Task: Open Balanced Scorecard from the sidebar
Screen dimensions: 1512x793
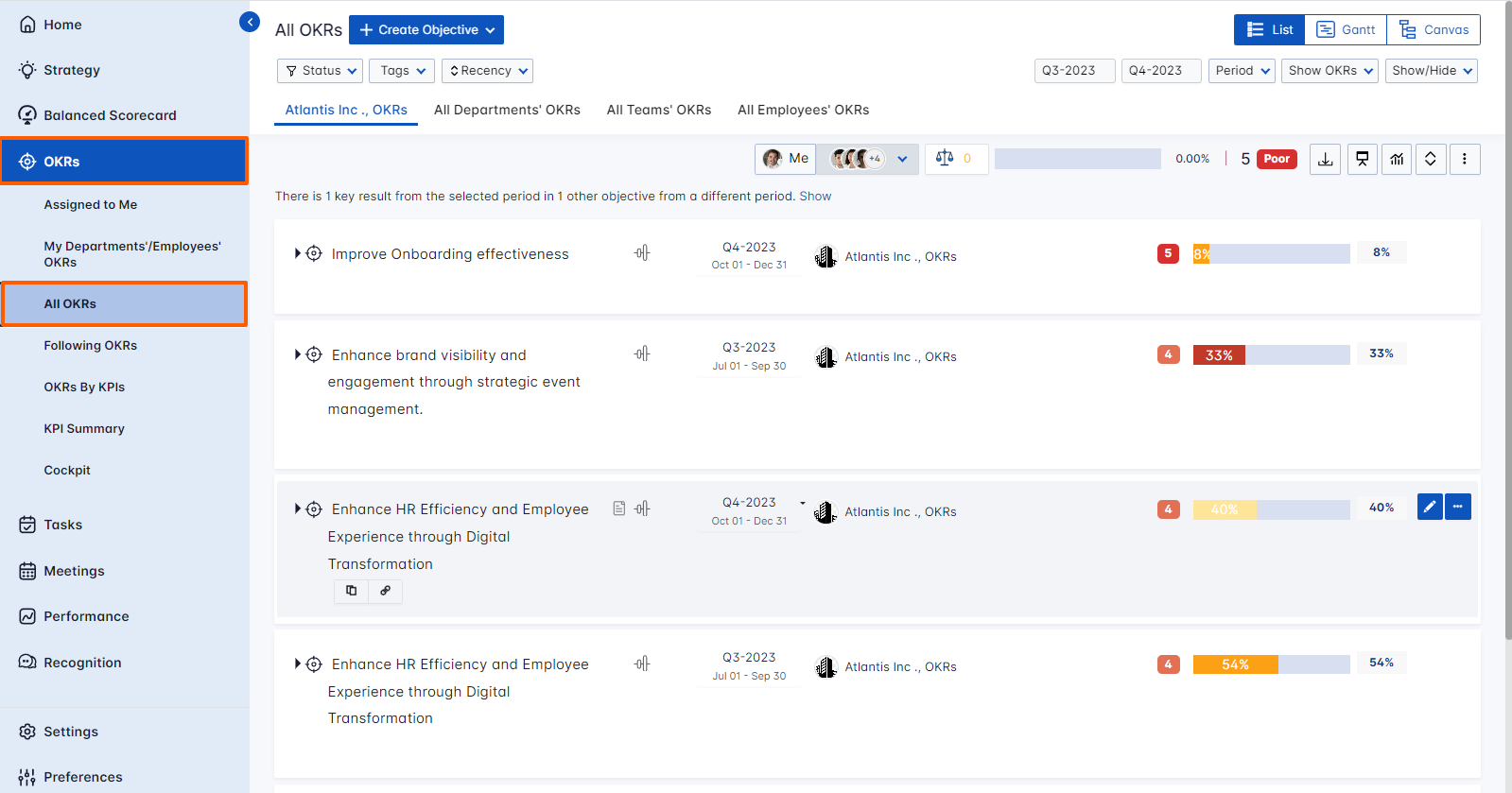Action: tap(110, 115)
